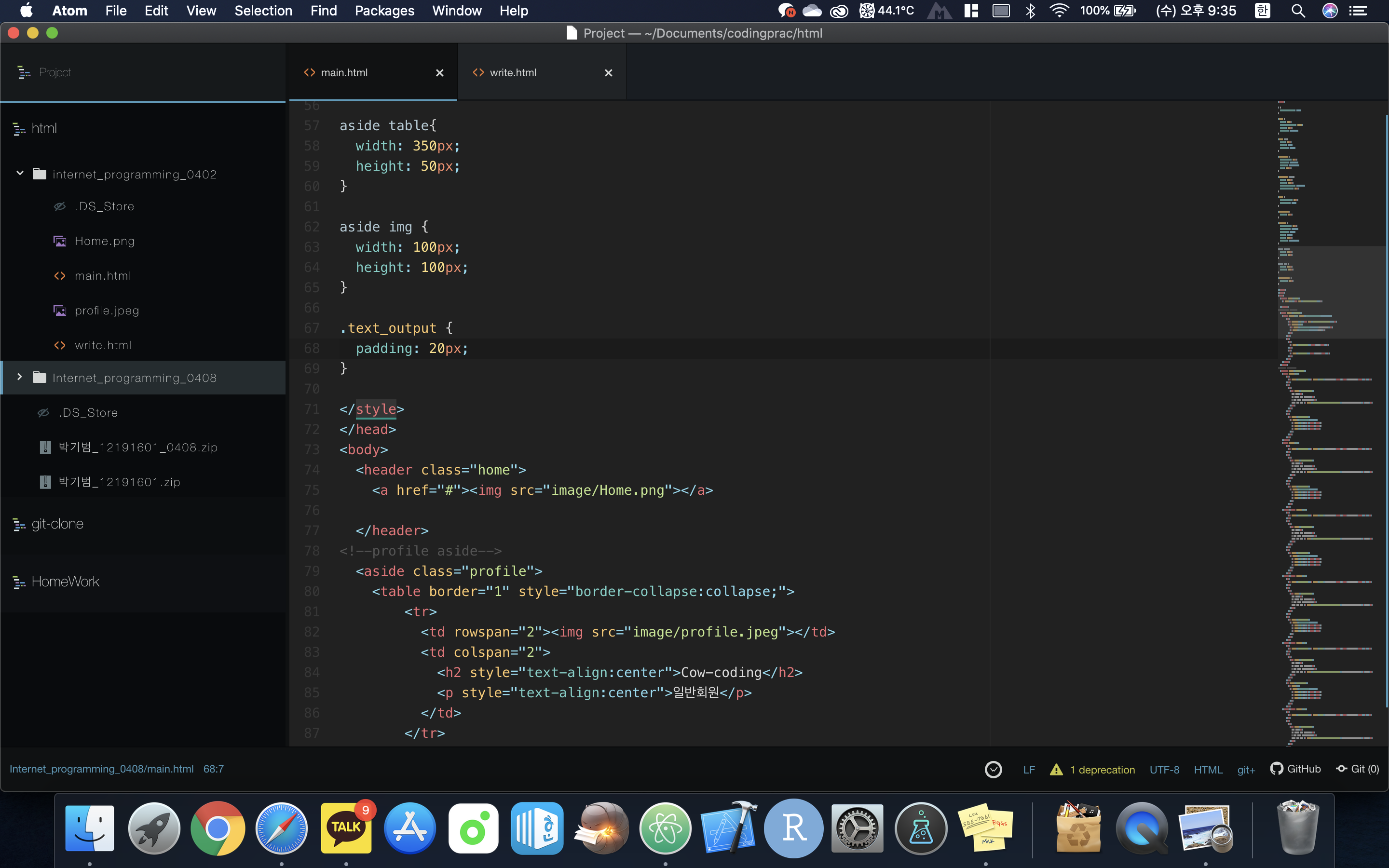Open the Packages menu
Viewport: 1389px width, 868px height.
tap(384, 11)
